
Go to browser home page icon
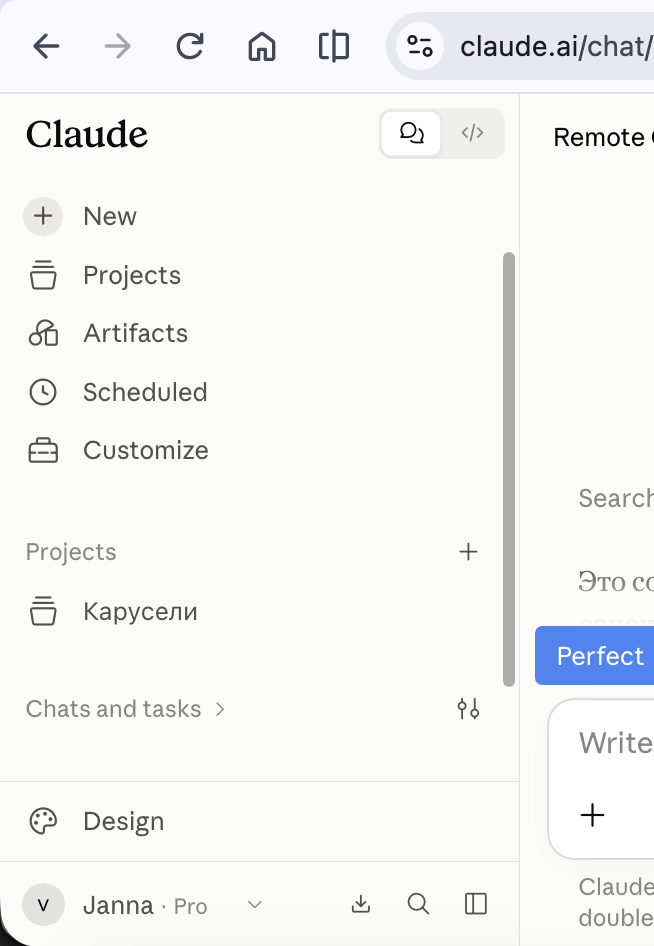(x=262, y=46)
